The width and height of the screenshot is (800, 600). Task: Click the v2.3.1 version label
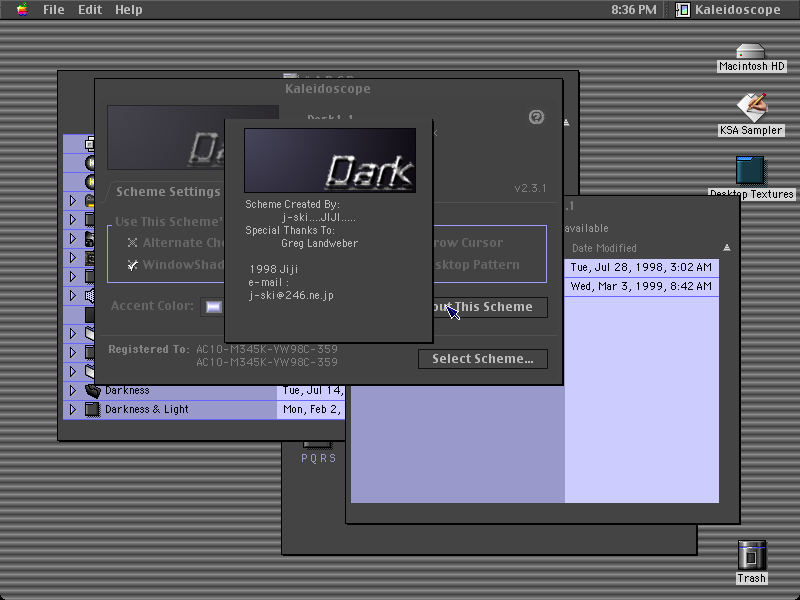[x=530, y=188]
